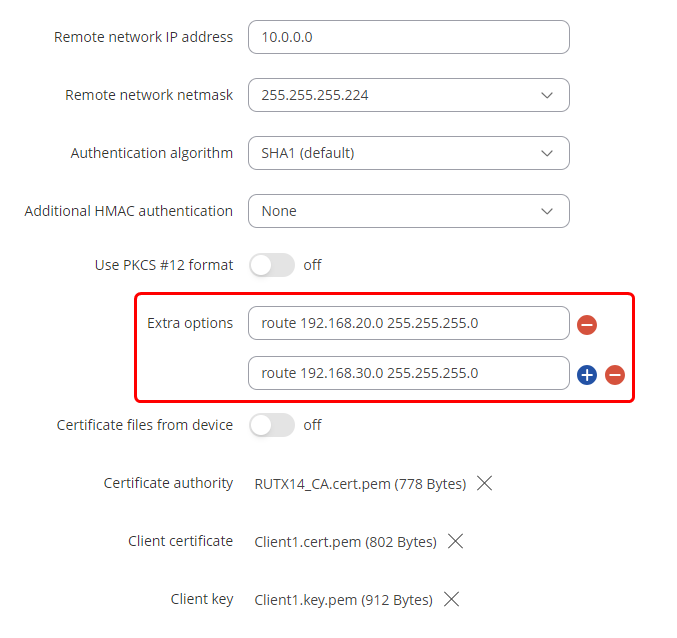This screenshot has height=638, width=677.
Task: Expand the Authentication algorithm dropdown
Action: (408, 153)
